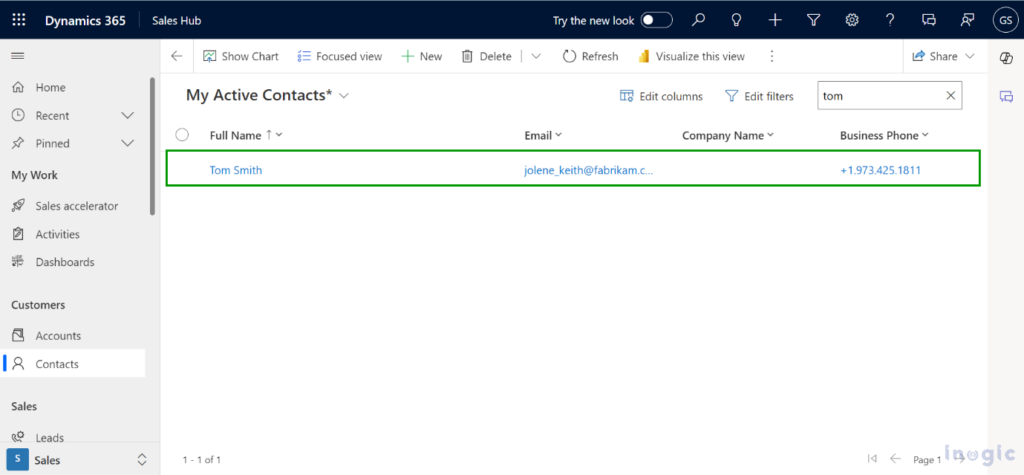Click the Pinned pin icon

[x=18, y=144]
